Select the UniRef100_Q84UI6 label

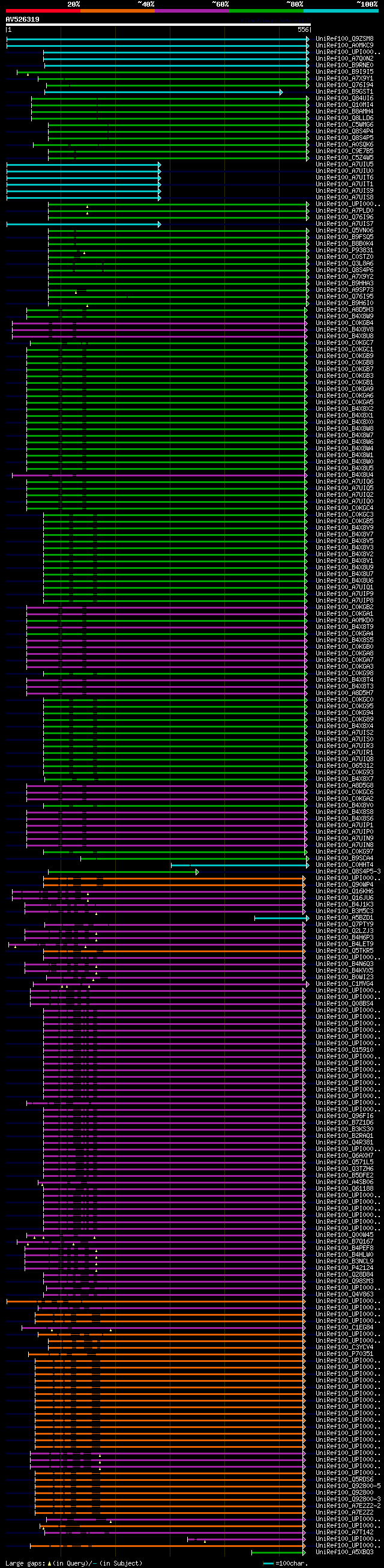(344, 99)
